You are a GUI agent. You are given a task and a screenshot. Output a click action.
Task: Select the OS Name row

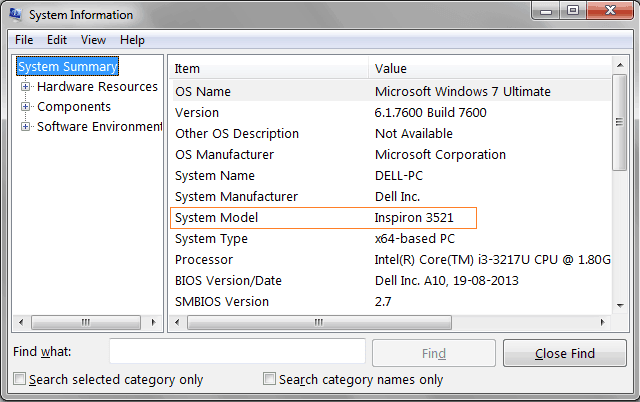[391, 91]
